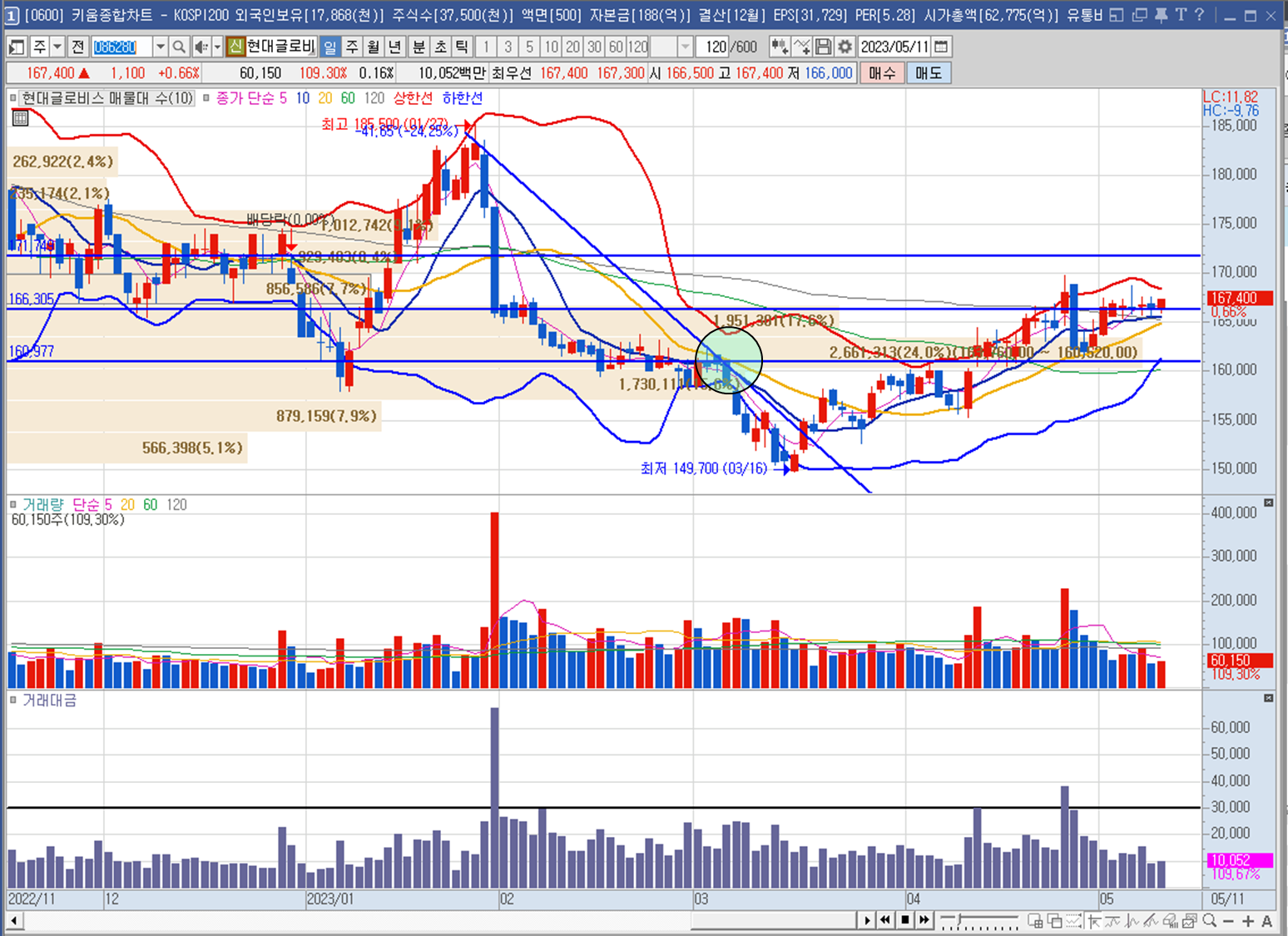1288x936 pixels.
Task: Toggle the daily 일 period button
Action: point(330,47)
